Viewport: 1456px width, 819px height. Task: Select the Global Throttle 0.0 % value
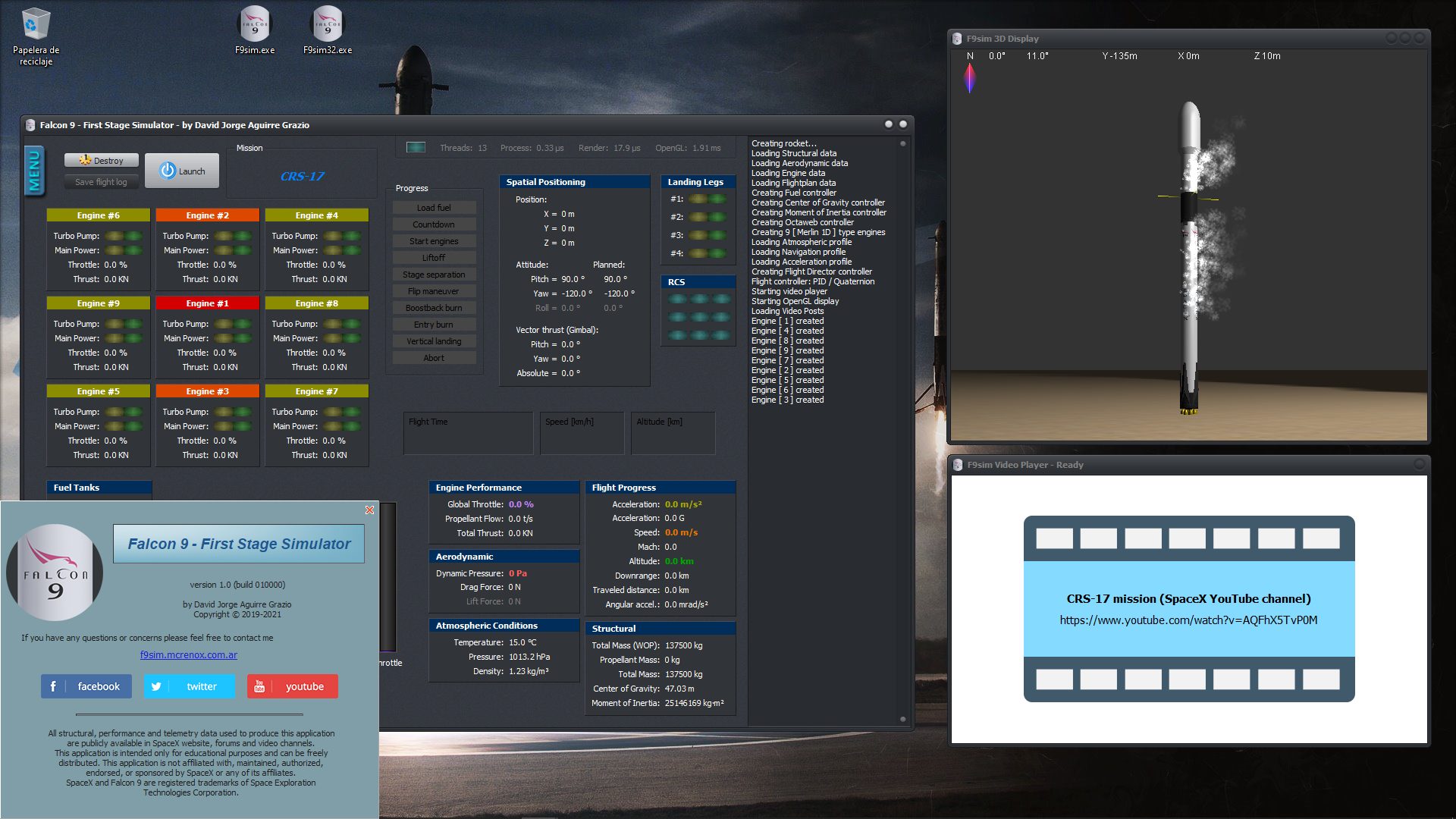(x=521, y=504)
